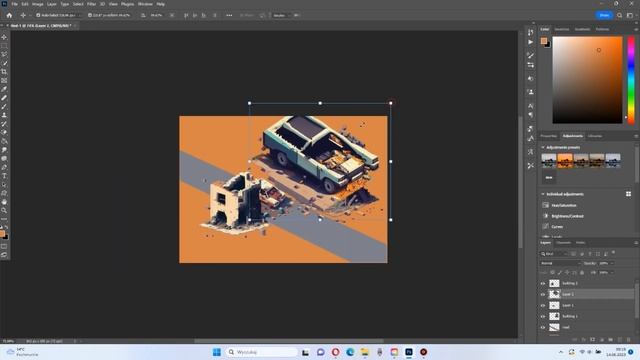Click the Create new layer icon

620,340
